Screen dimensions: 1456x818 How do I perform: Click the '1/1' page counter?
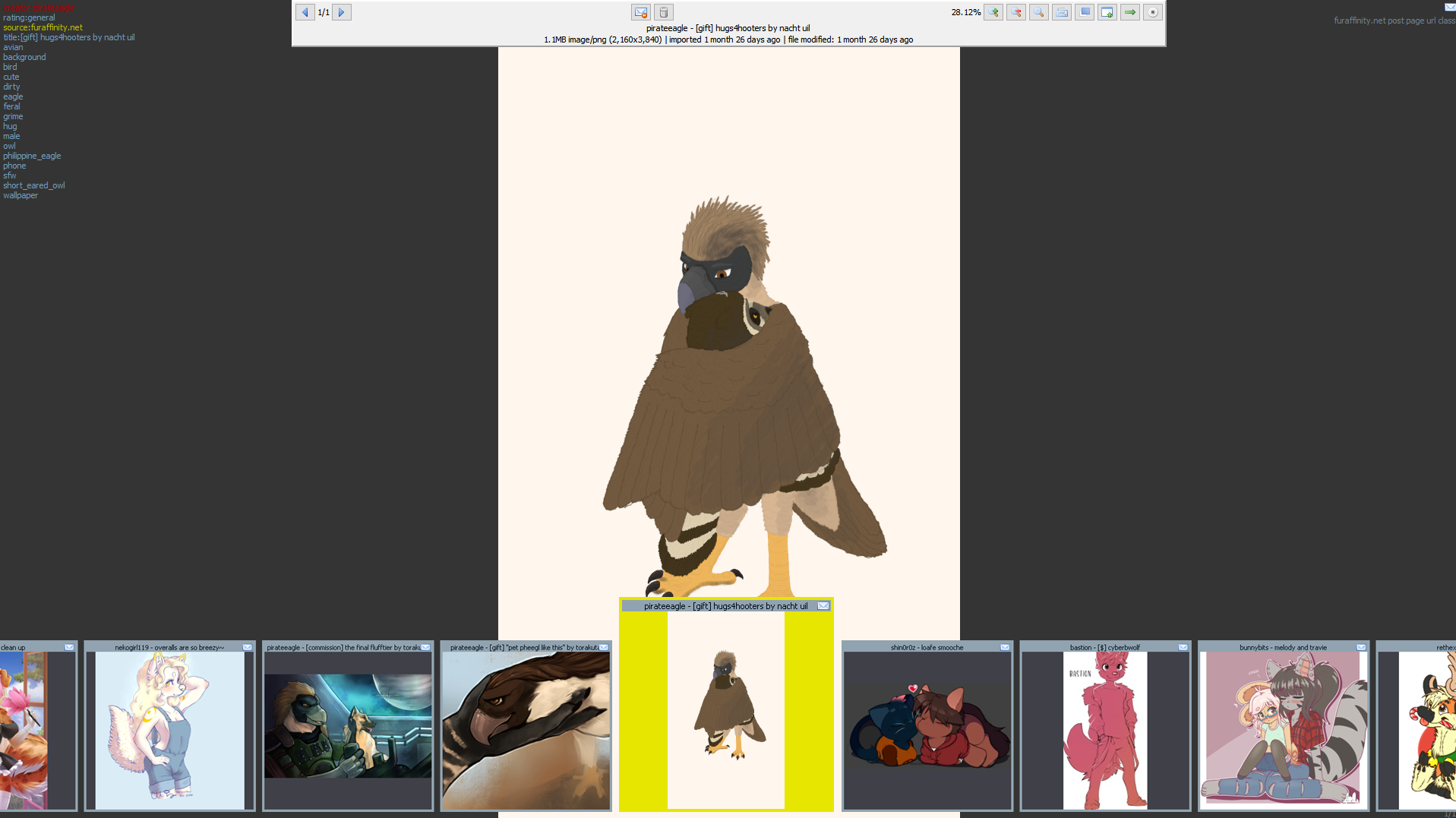pos(324,12)
